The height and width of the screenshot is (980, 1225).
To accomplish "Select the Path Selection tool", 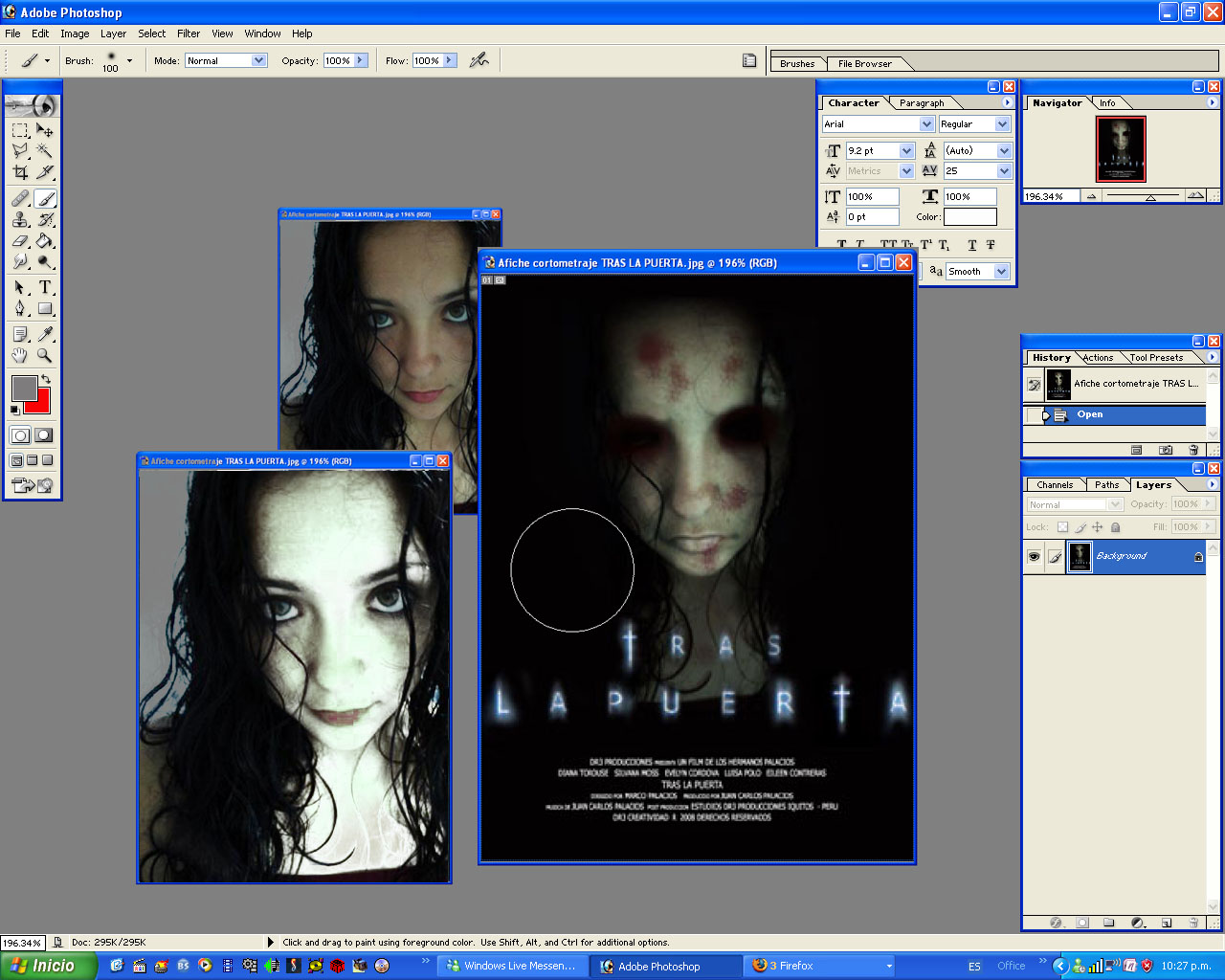I will pos(20,288).
